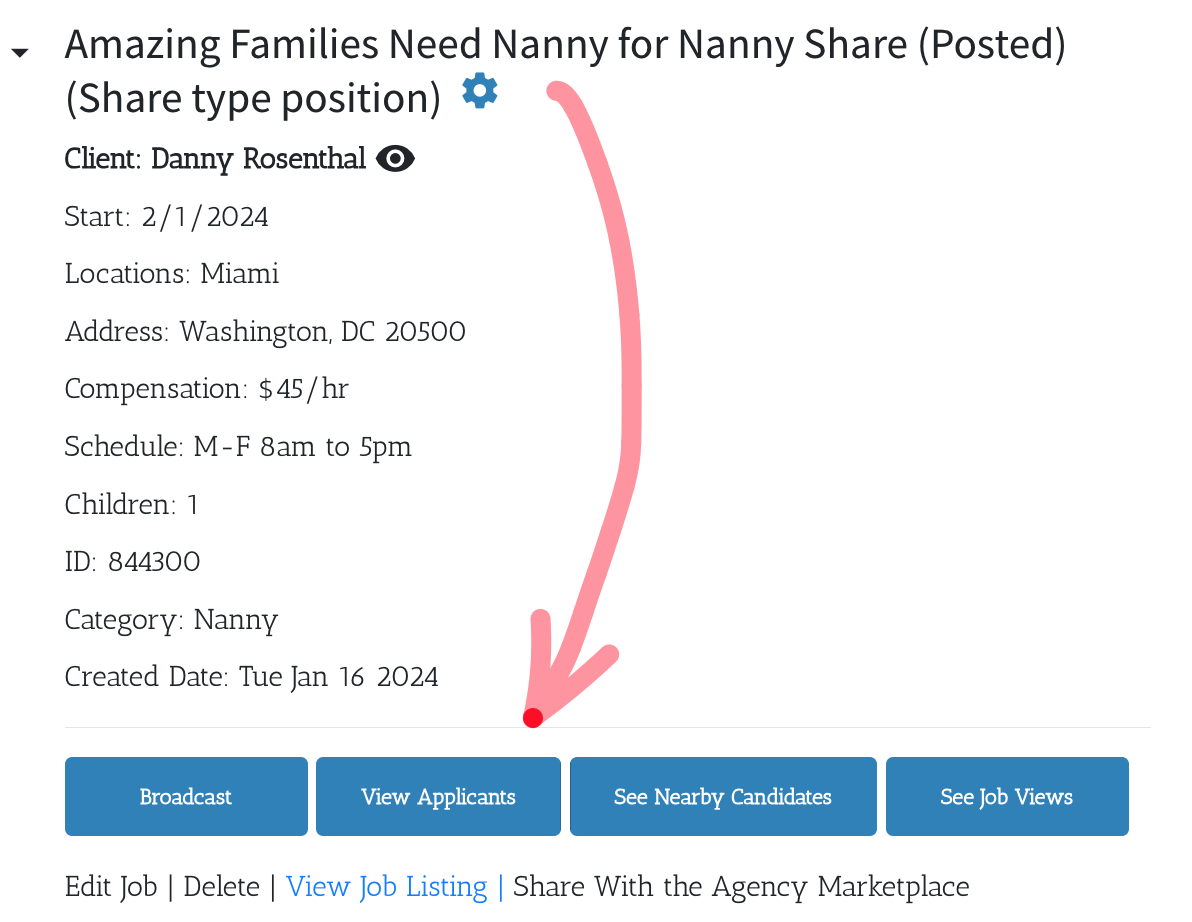Screen dimensions: 1192x922
Task: Click the Created Date line
Action: point(252,676)
